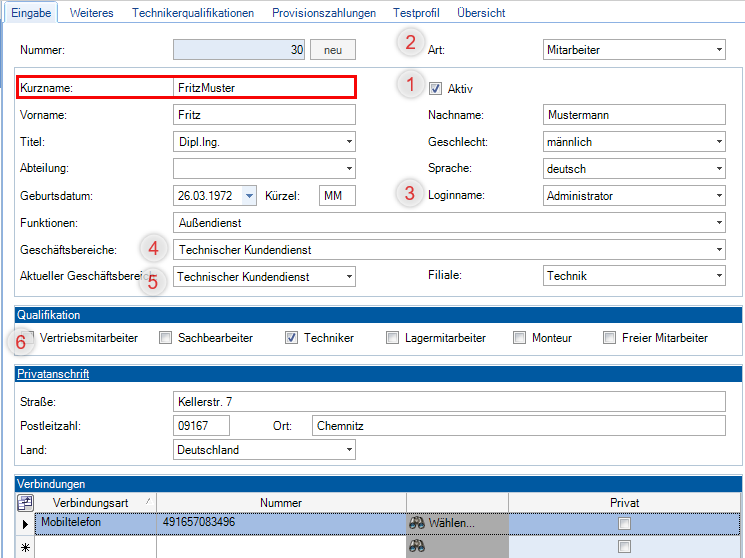Open the Art dropdown showing Mitarbeiter
The height and width of the screenshot is (558, 745).
pos(719,50)
